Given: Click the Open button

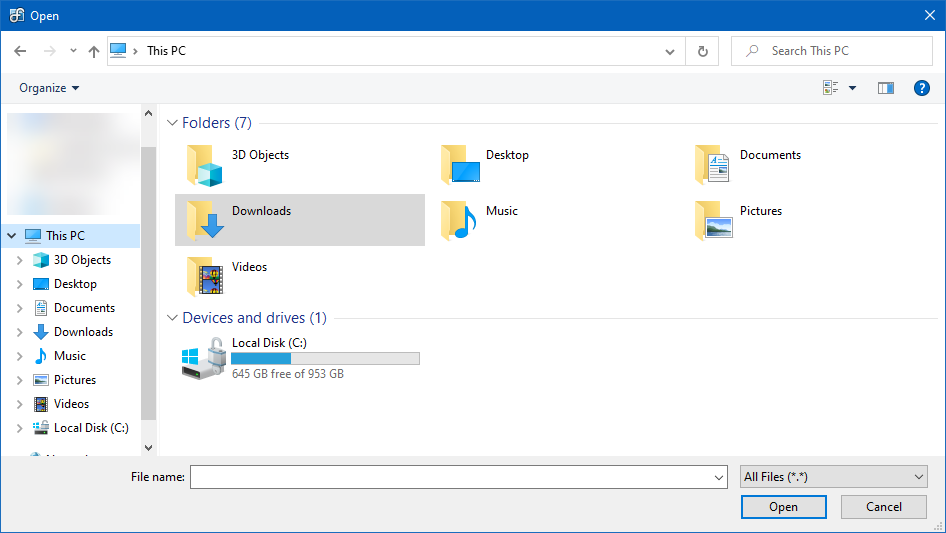Looking at the screenshot, I should tap(784, 507).
